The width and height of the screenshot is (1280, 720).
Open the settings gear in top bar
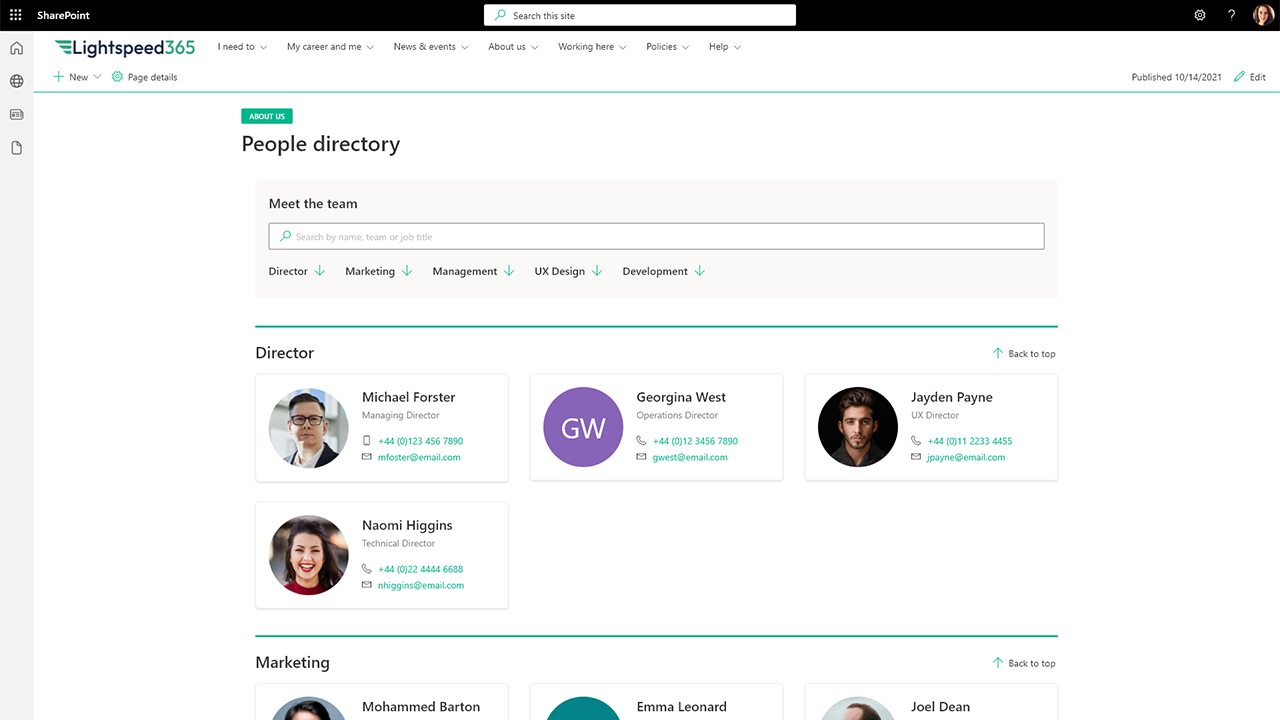coord(1200,15)
